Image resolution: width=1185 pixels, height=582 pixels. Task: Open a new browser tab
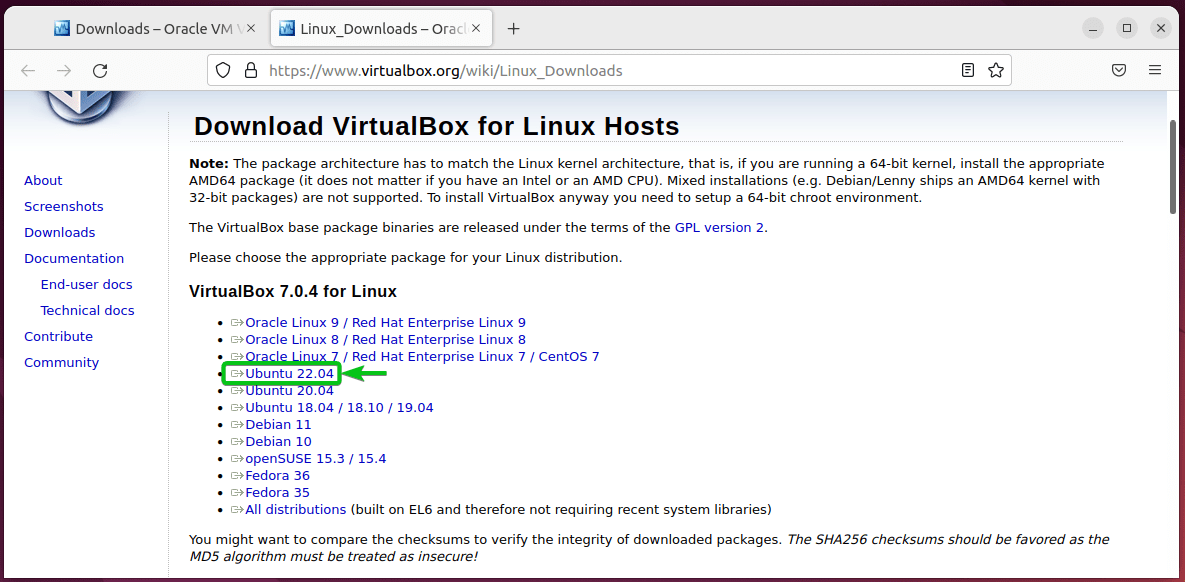coord(514,29)
